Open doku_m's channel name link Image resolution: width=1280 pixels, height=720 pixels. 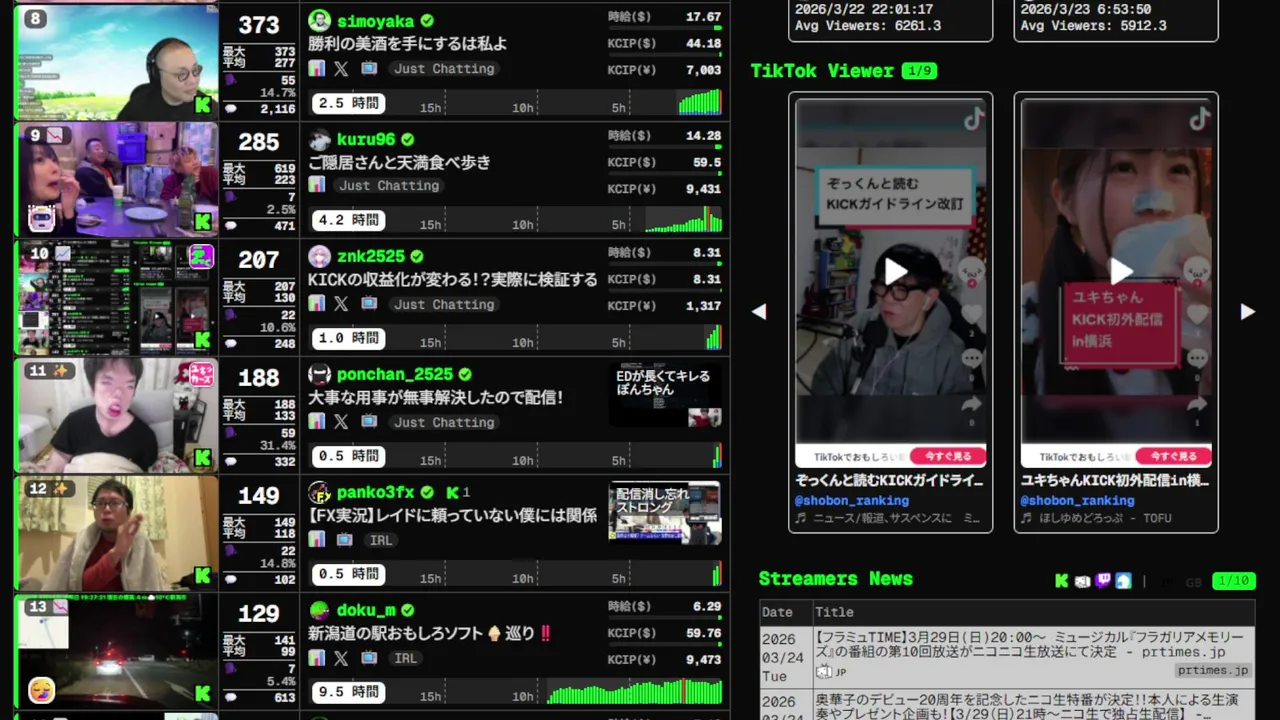pyautogui.click(x=366, y=611)
